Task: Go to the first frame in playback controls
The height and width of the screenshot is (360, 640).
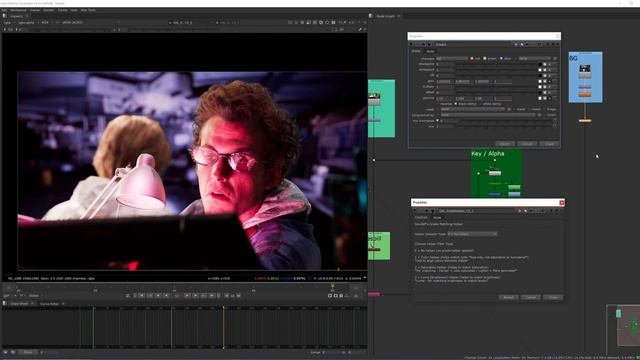Action: (x=142, y=296)
